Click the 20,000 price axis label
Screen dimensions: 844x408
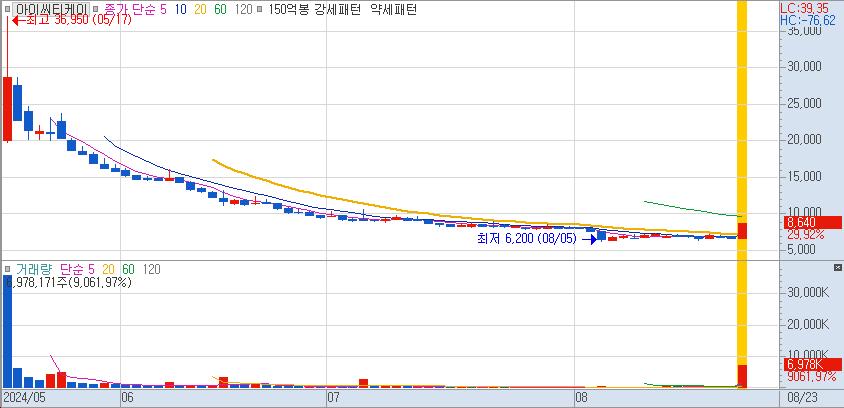805,139
